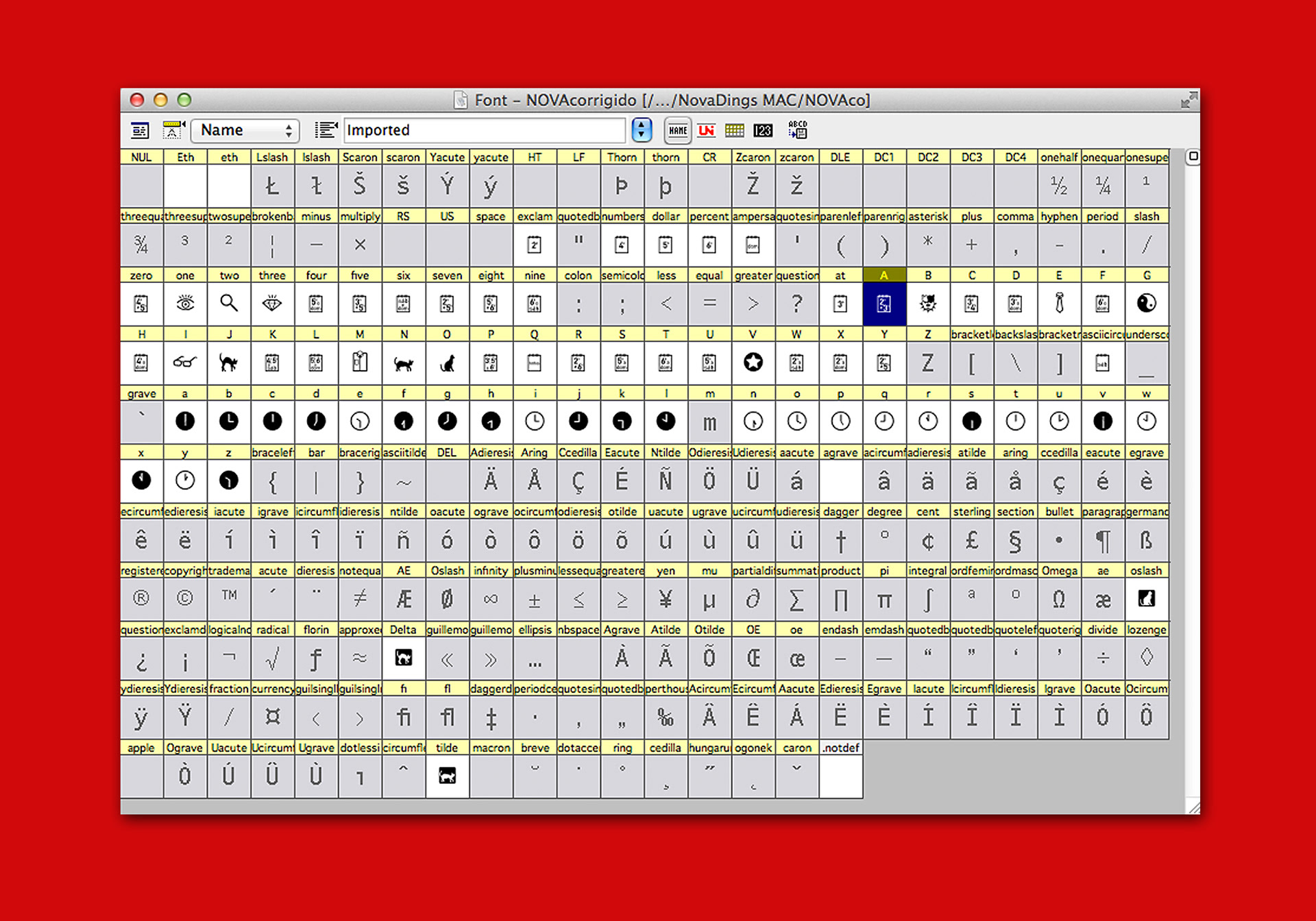The width and height of the screenshot is (1316, 921).
Task: Select the dark clock glyph in cell 'z'
Action: 229,480
